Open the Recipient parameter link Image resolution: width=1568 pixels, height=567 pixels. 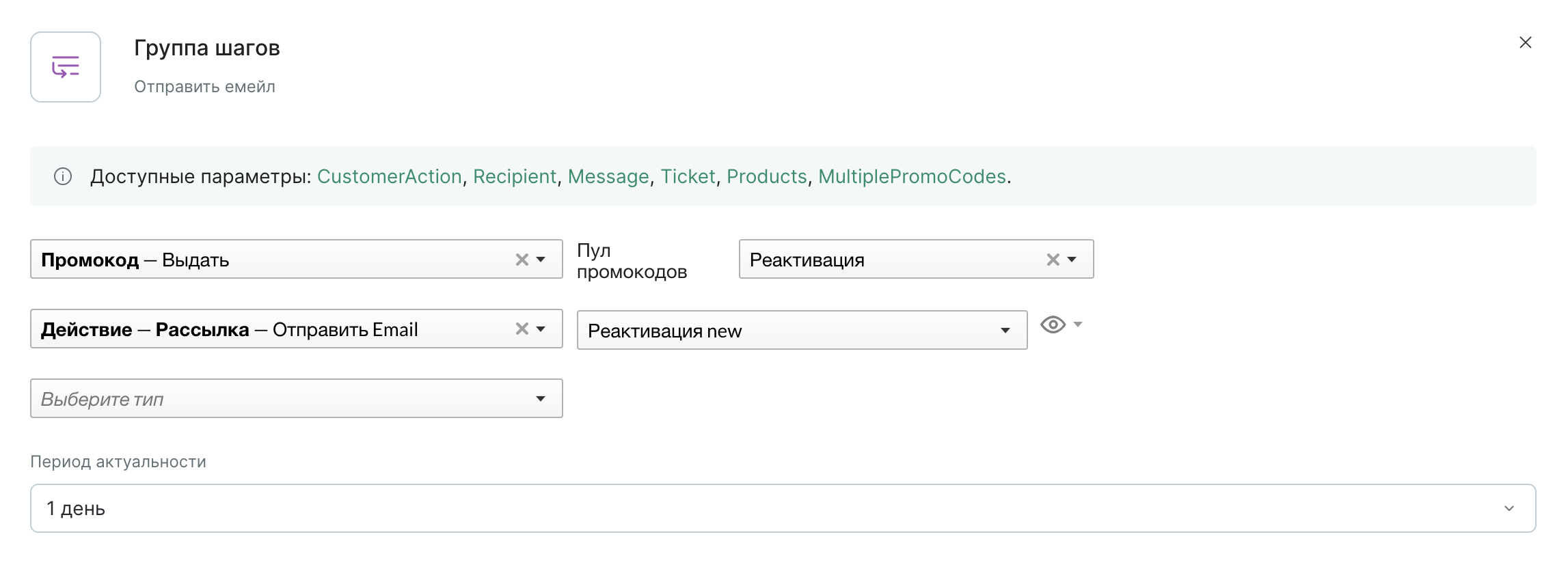pyautogui.click(x=515, y=176)
